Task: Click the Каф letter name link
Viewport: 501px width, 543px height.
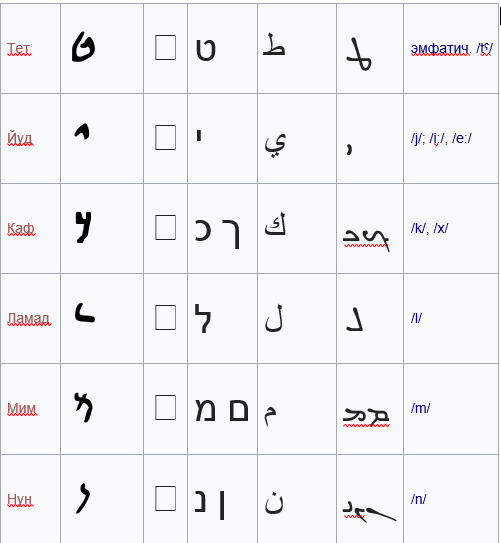Action: [21, 229]
